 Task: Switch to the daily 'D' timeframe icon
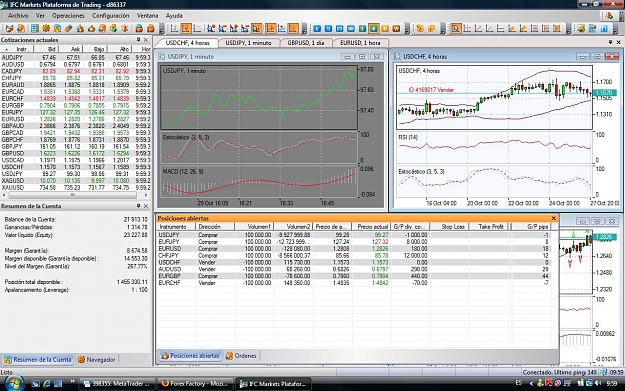click(385, 29)
